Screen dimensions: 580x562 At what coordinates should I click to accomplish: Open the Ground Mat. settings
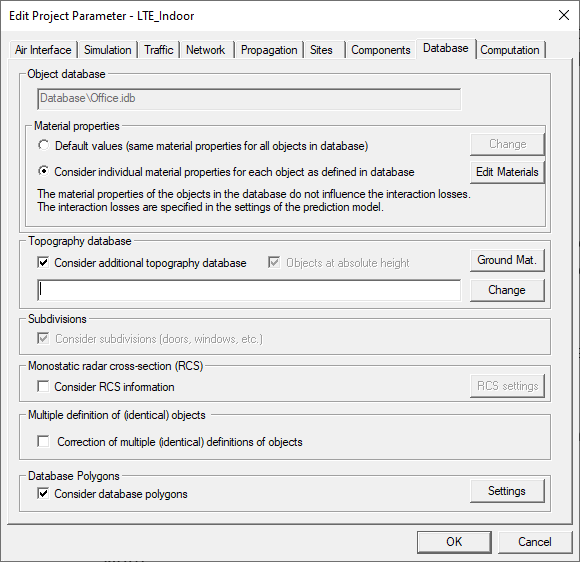[507, 260]
